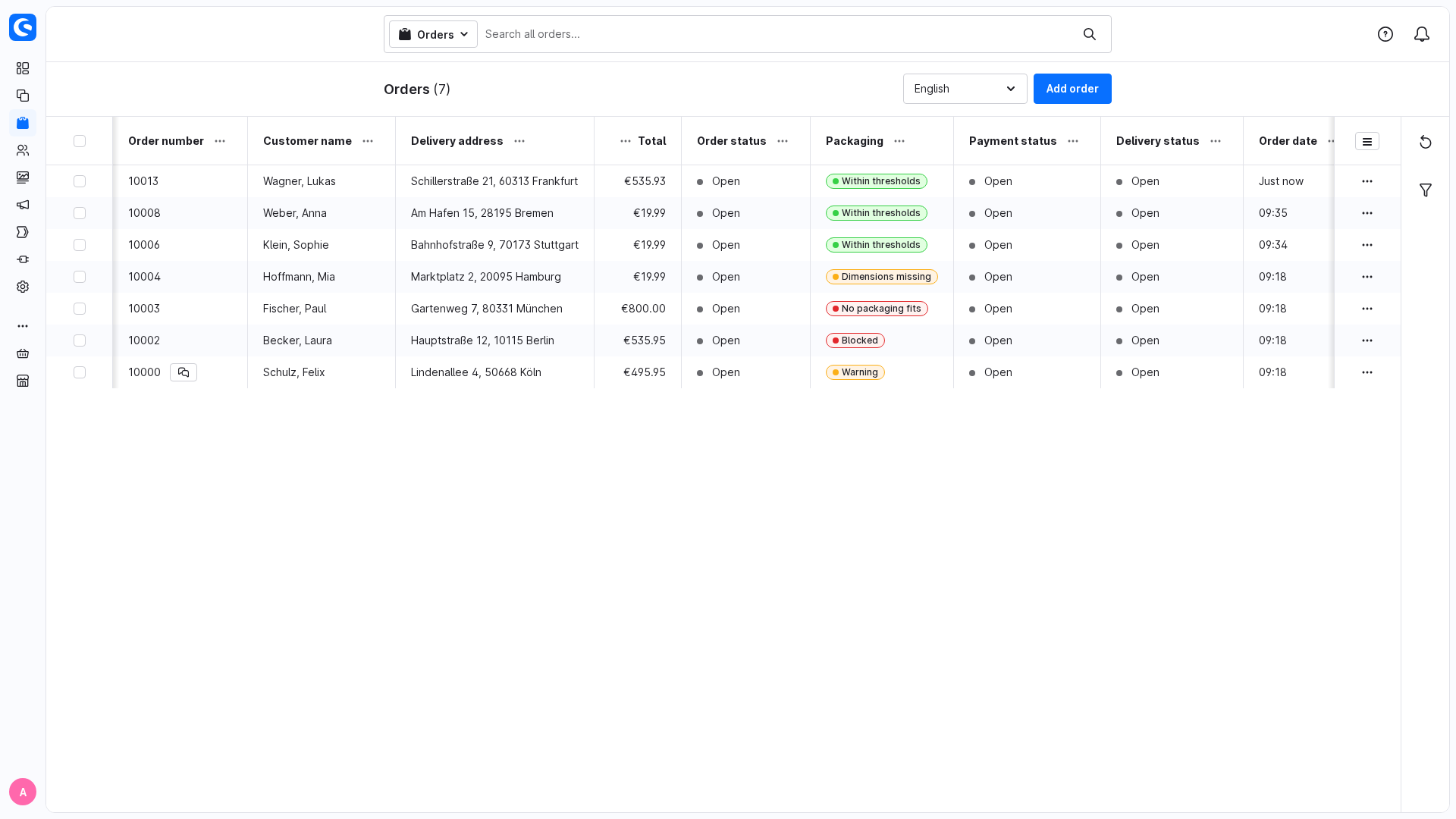Screen dimensions: 1456x819
Task: Open the Catalogues icon in sidebar
Action: coord(23,96)
